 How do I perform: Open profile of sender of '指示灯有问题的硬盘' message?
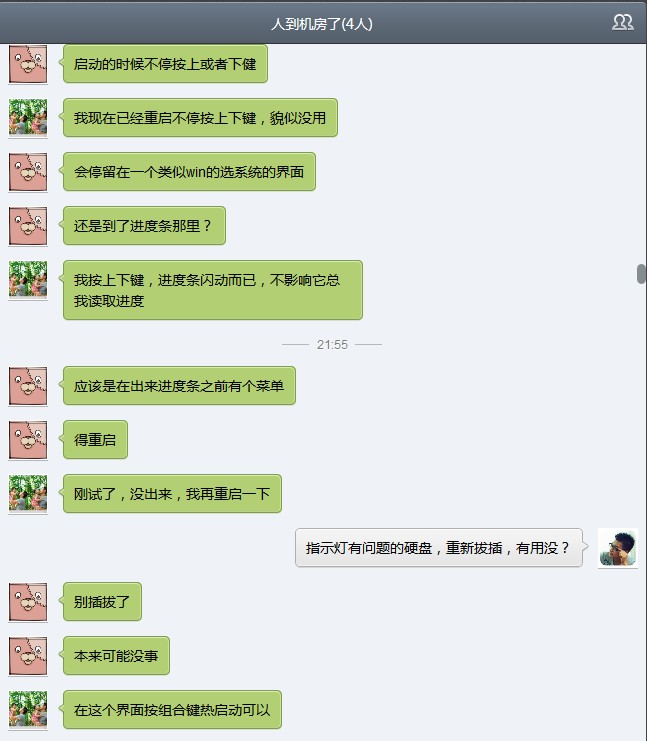618,548
